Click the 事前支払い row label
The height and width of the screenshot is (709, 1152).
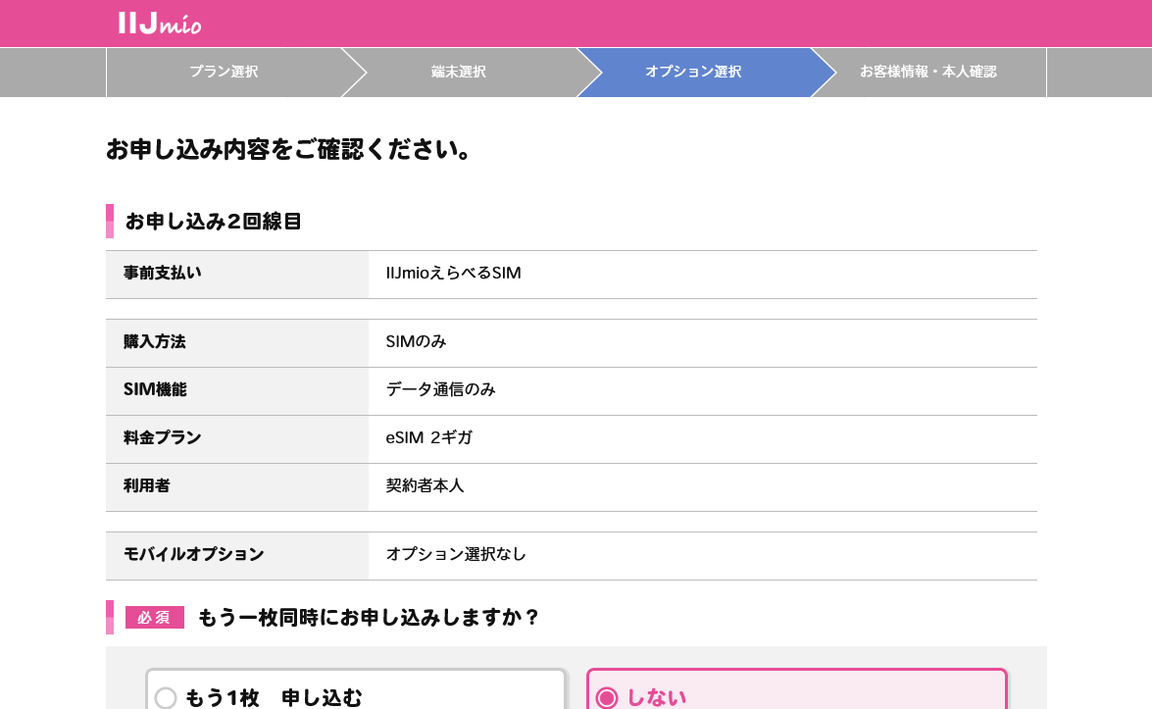tap(162, 273)
